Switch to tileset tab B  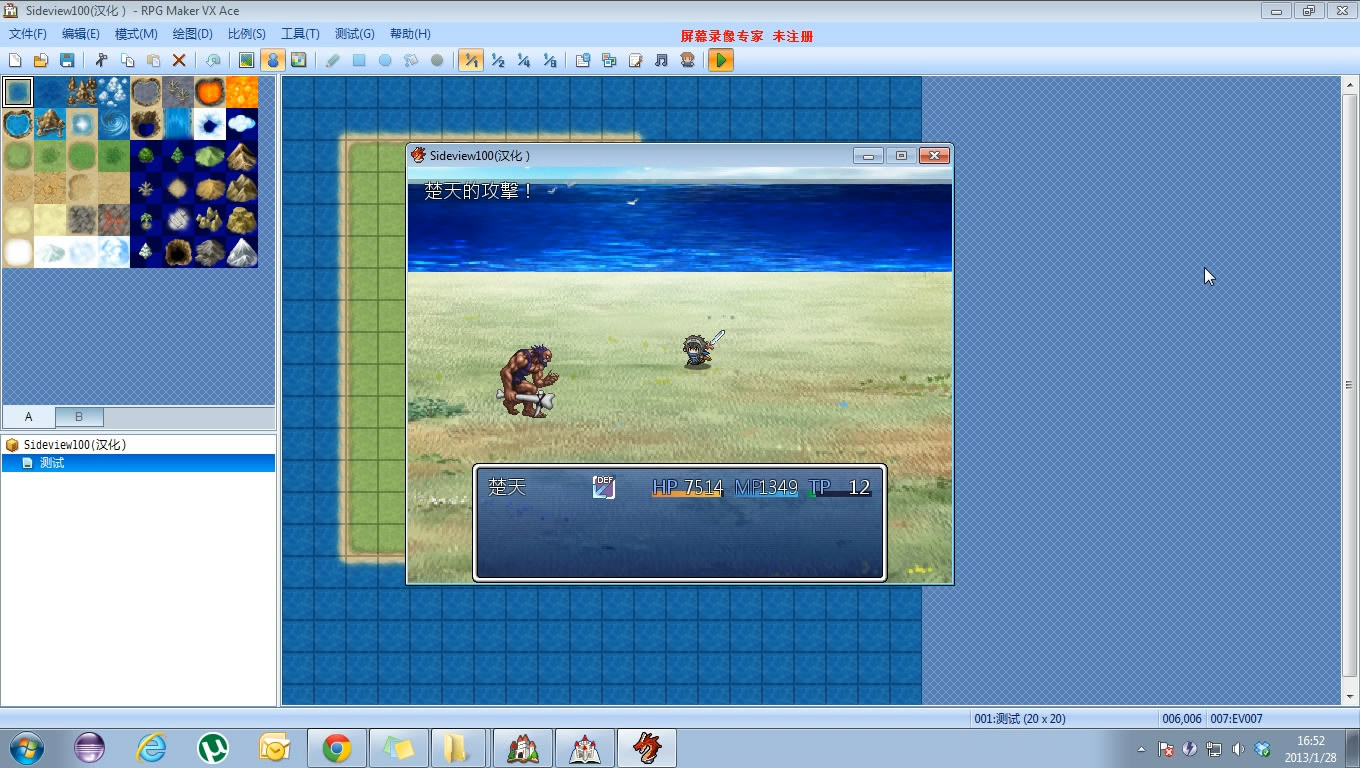click(79, 417)
